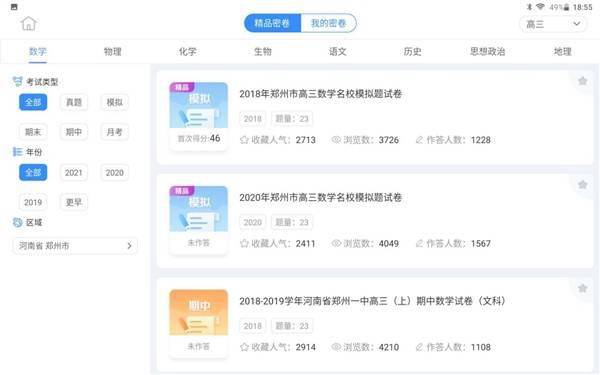
Task: Switch to the 思想政治 subject tab
Action: [488, 51]
